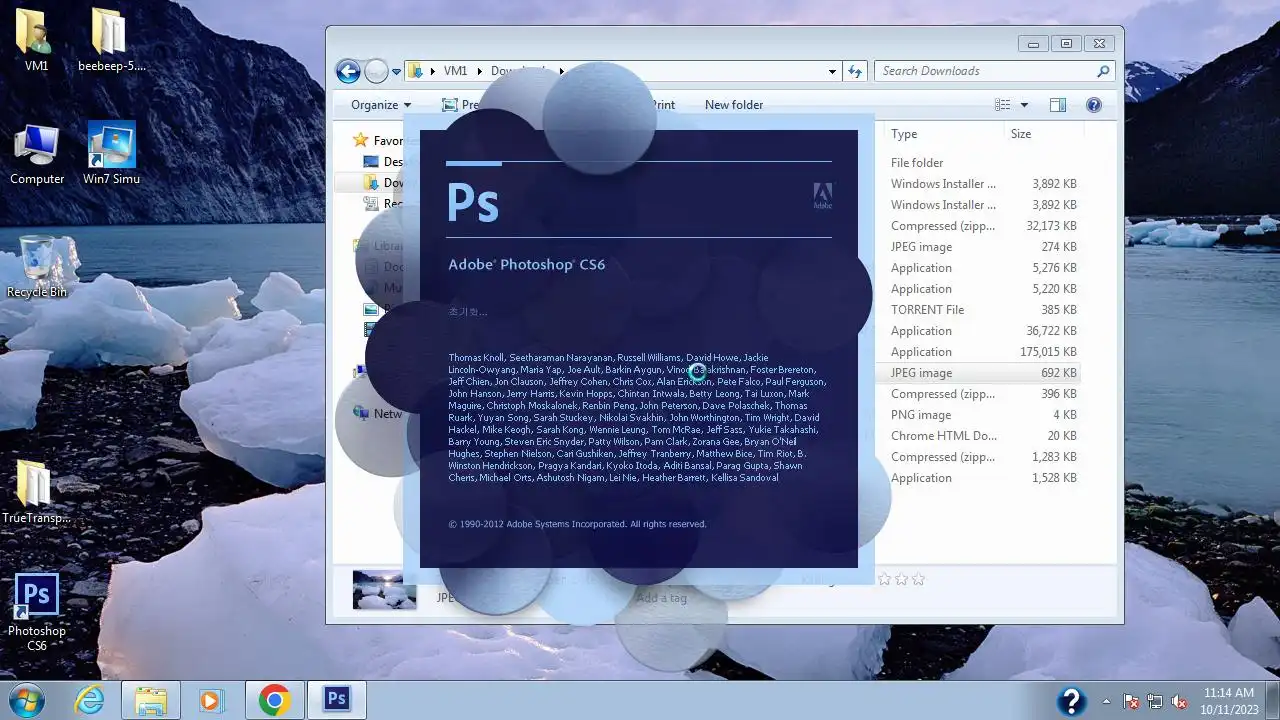Toggle the Explorer preview pane icon
This screenshot has width=1280, height=720.
1058,105
